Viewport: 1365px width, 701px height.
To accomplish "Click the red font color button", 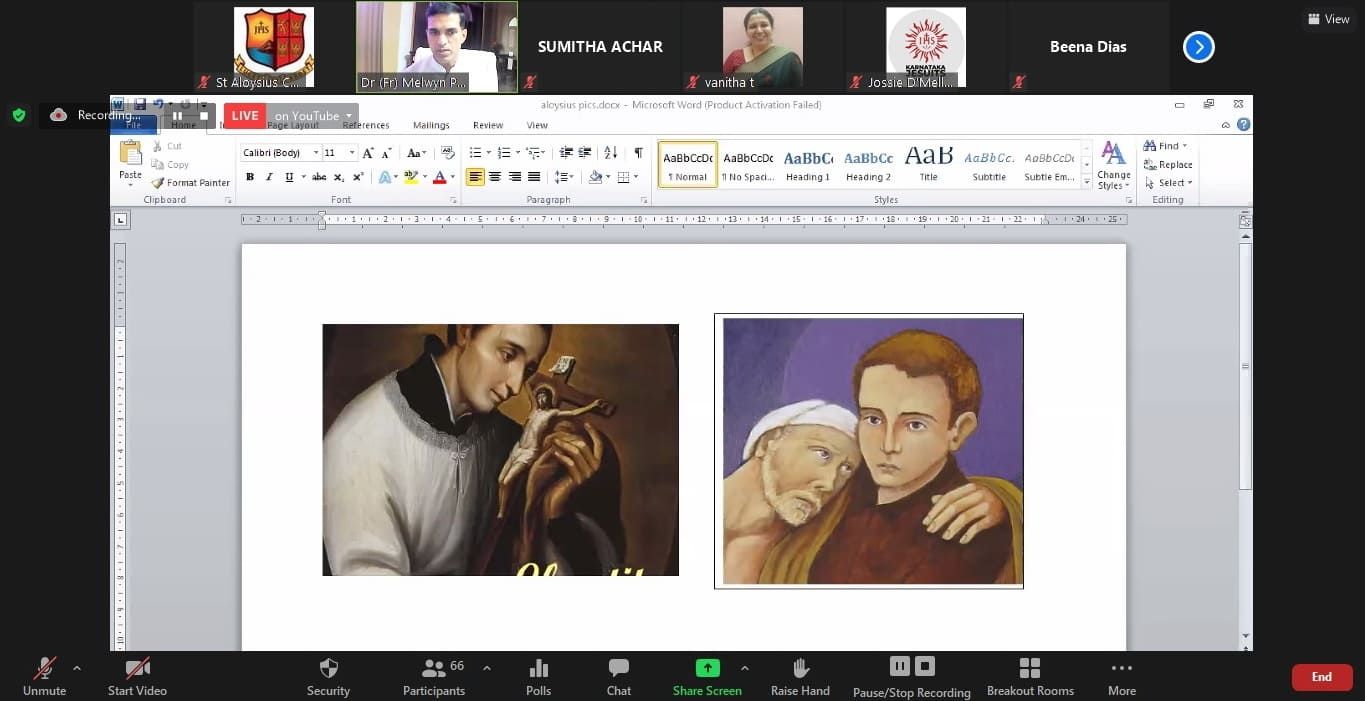I will [x=439, y=177].
